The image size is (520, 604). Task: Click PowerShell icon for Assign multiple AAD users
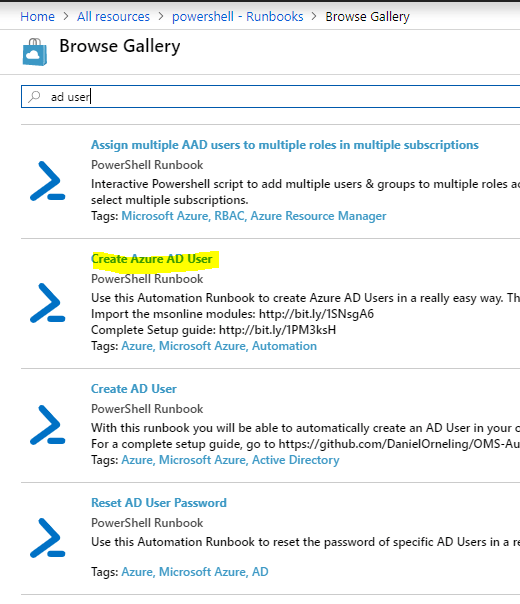click(x=47, y=181)
